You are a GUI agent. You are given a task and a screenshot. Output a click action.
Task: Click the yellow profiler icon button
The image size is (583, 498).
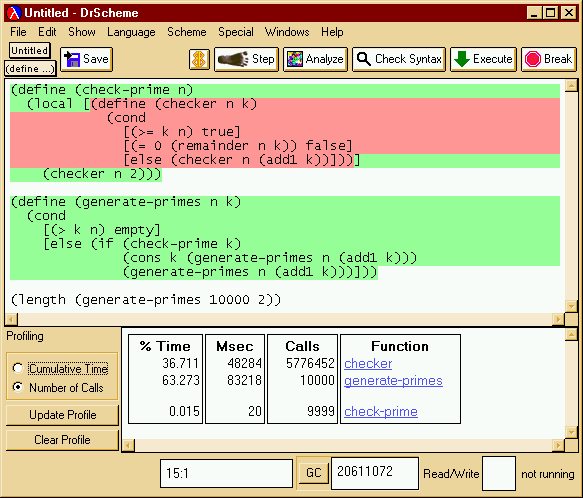[199, 59]
